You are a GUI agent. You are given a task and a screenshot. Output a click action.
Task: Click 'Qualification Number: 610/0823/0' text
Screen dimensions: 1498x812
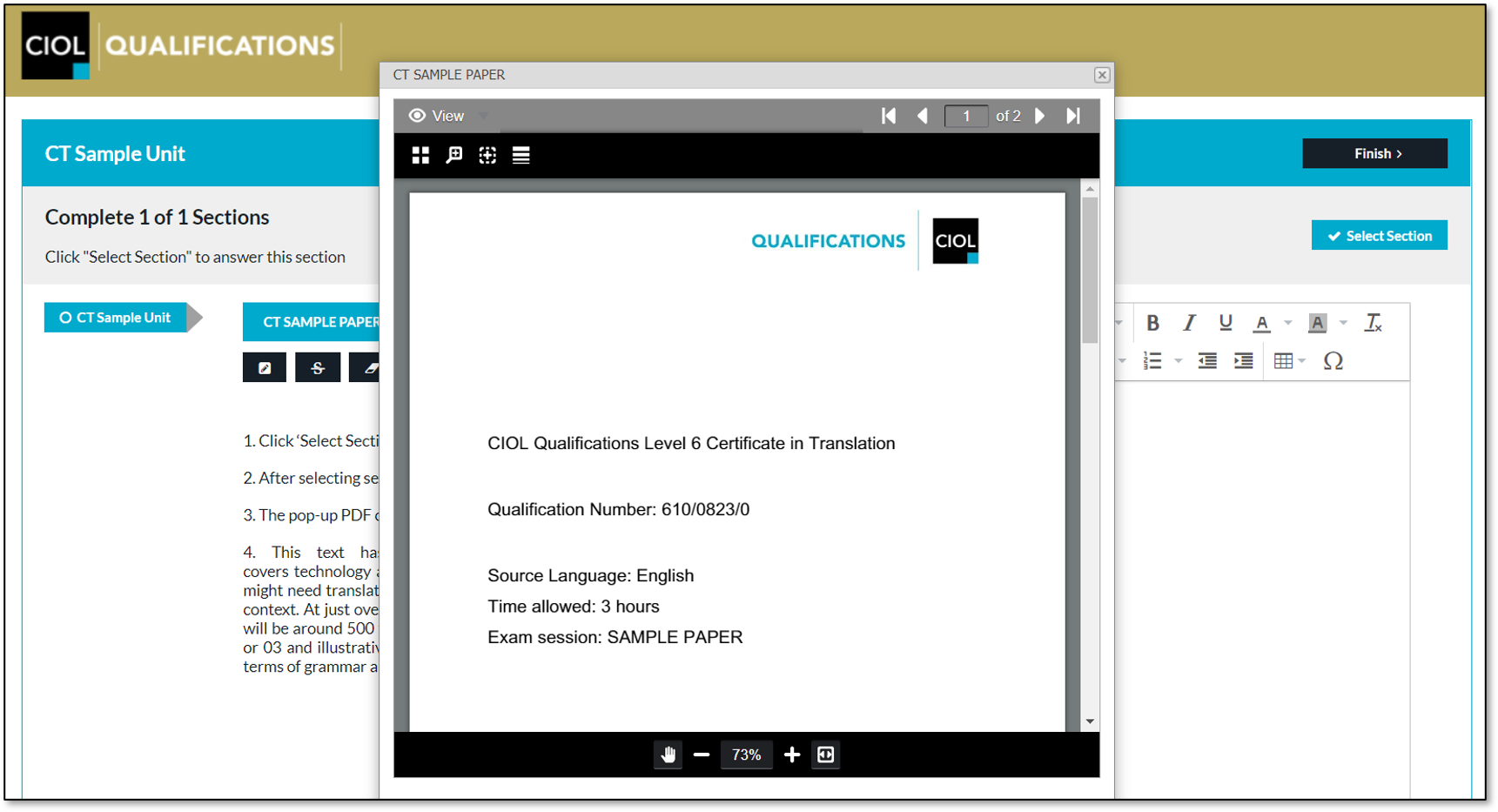pyautogui.click(x=618, y=509)
